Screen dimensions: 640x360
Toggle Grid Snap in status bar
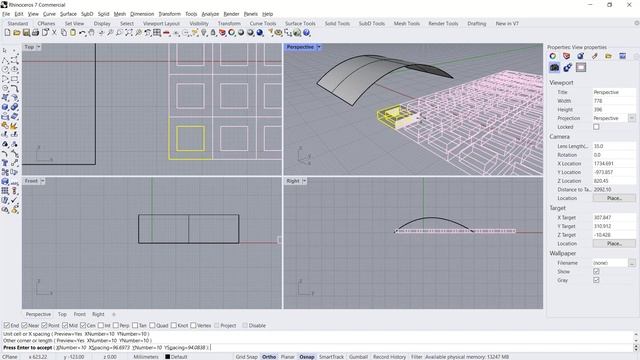point(247,357)
